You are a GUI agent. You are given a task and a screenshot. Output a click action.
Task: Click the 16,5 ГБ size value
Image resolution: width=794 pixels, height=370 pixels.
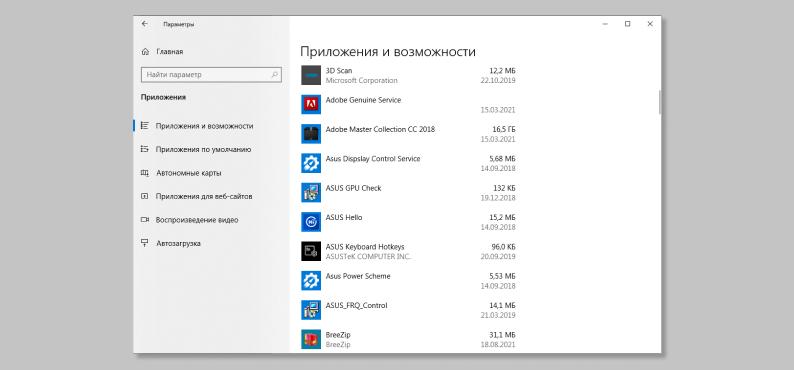504,130
